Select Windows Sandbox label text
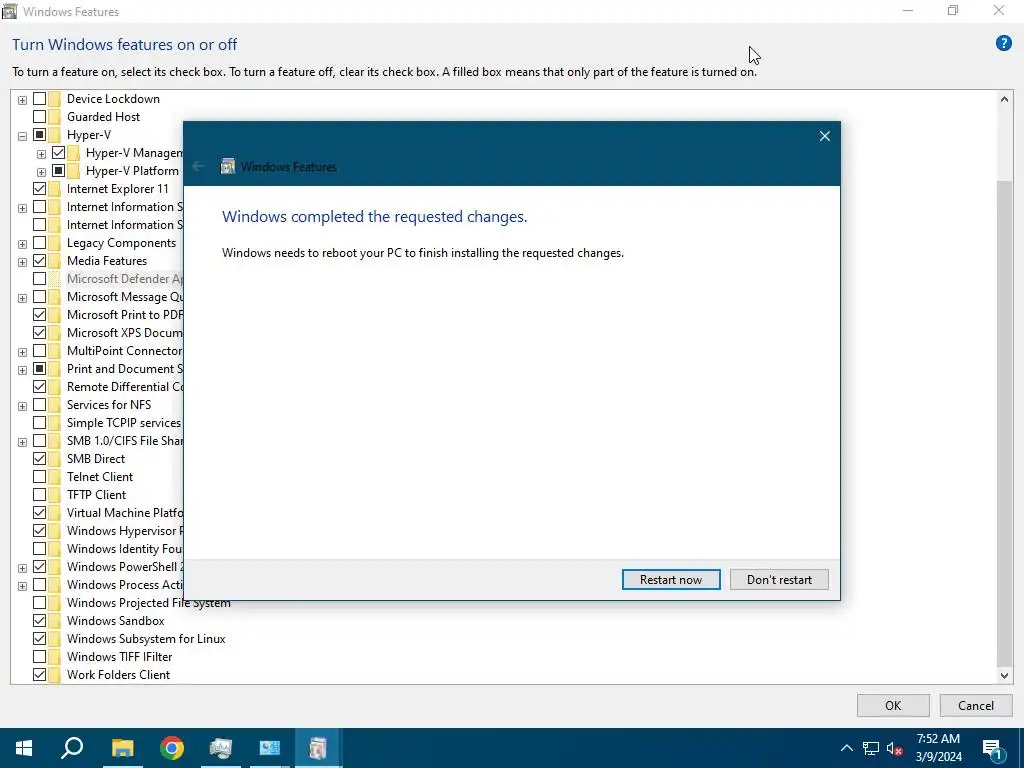 tap(116, 620)
